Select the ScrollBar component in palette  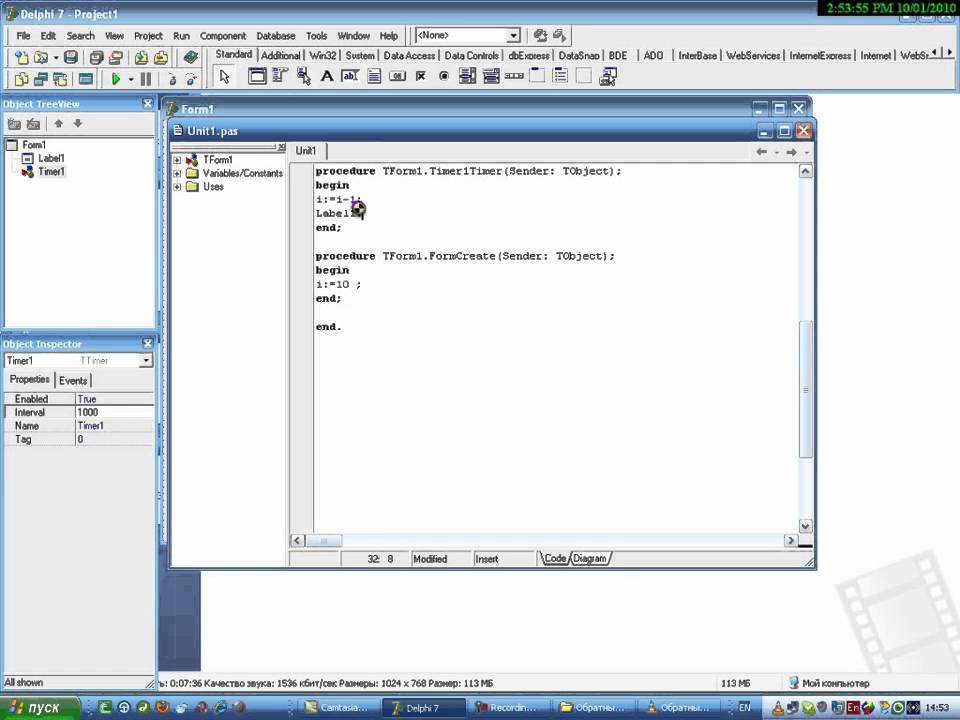pyautogui.click(x=514, y=76)
